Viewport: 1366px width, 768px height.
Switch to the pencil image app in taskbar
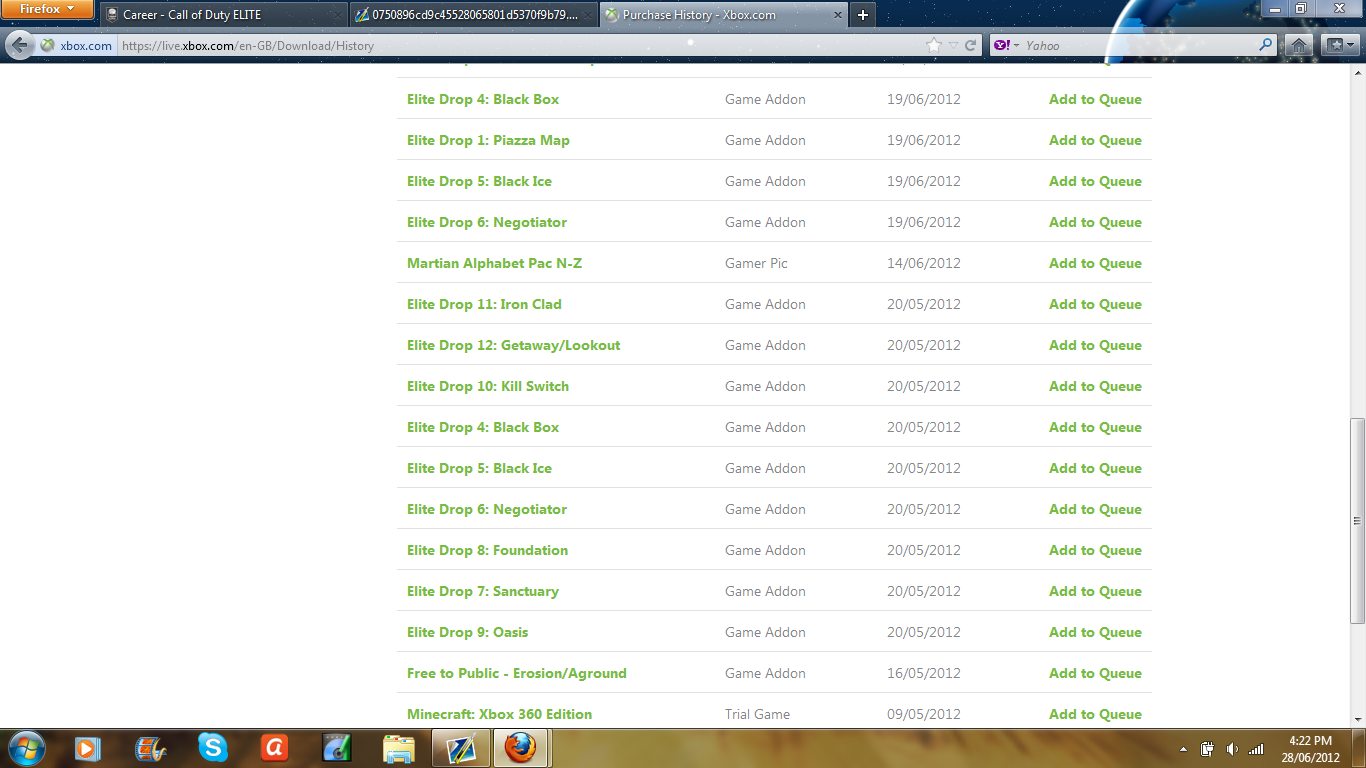click(x=460, y=747)
